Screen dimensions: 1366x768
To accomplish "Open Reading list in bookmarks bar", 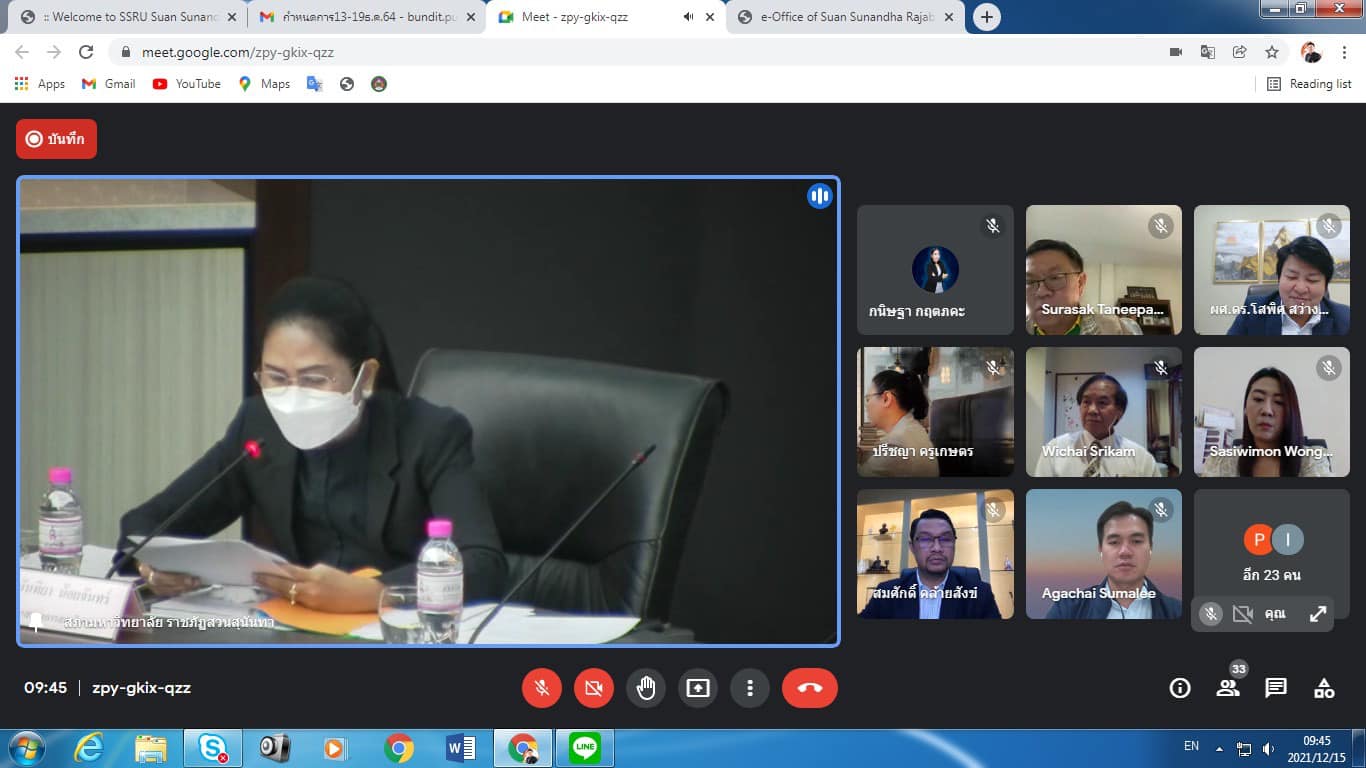I will (1309, 84).
